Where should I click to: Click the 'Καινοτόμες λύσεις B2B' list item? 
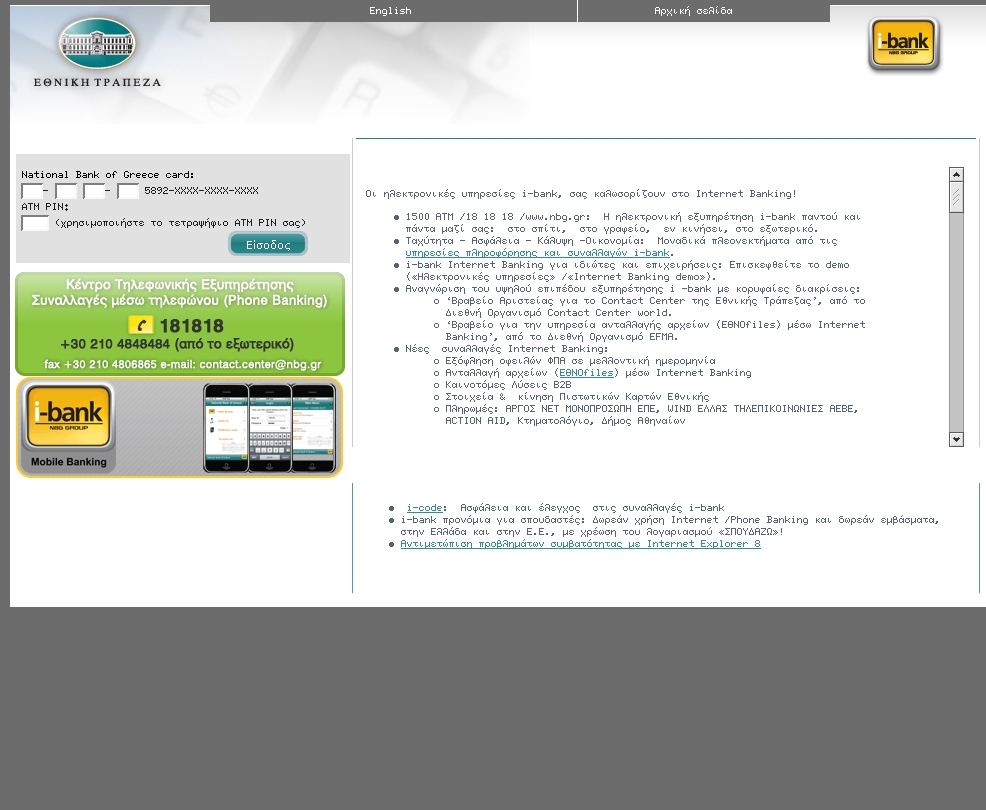tap(508, 385)
